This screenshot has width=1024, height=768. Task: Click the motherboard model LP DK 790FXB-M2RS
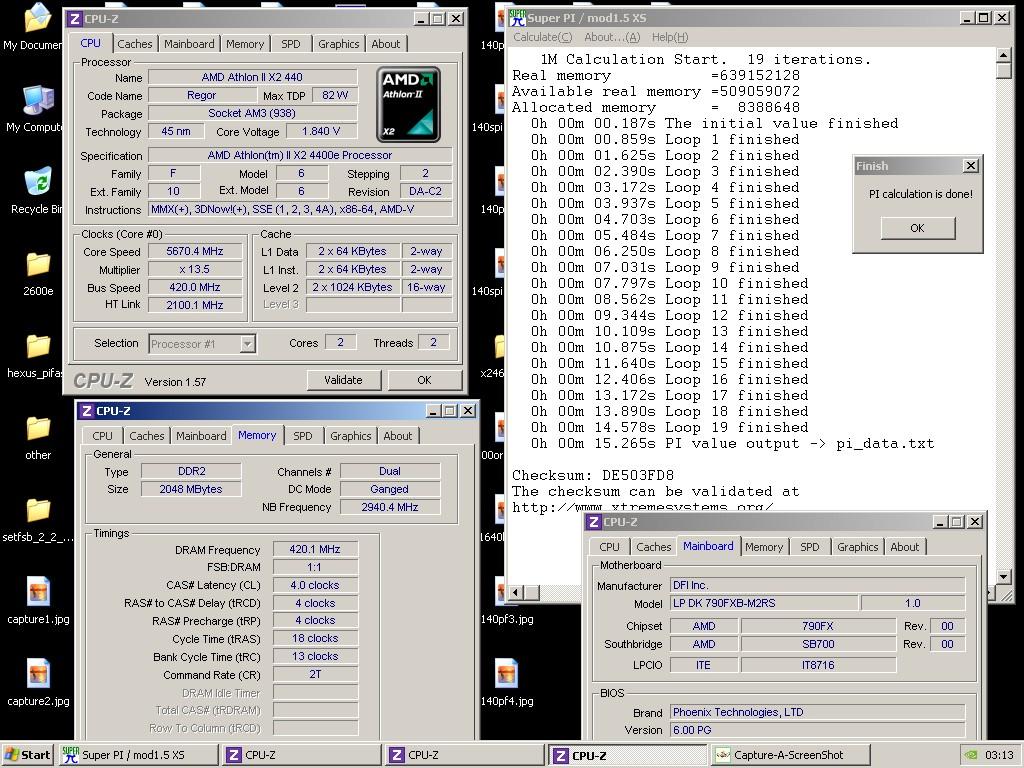tap(764, 603)
